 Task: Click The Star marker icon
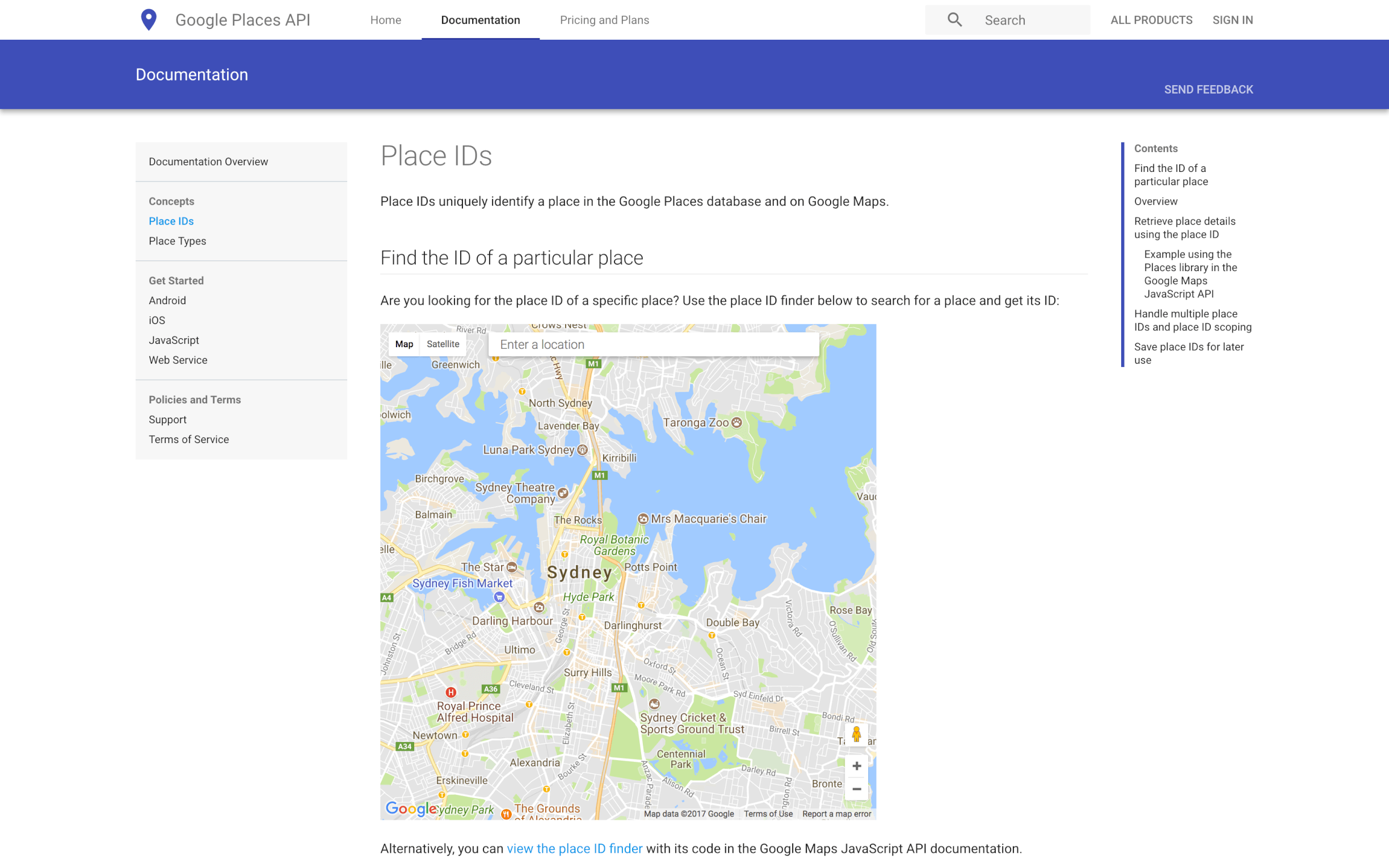(x=512, y=567)
